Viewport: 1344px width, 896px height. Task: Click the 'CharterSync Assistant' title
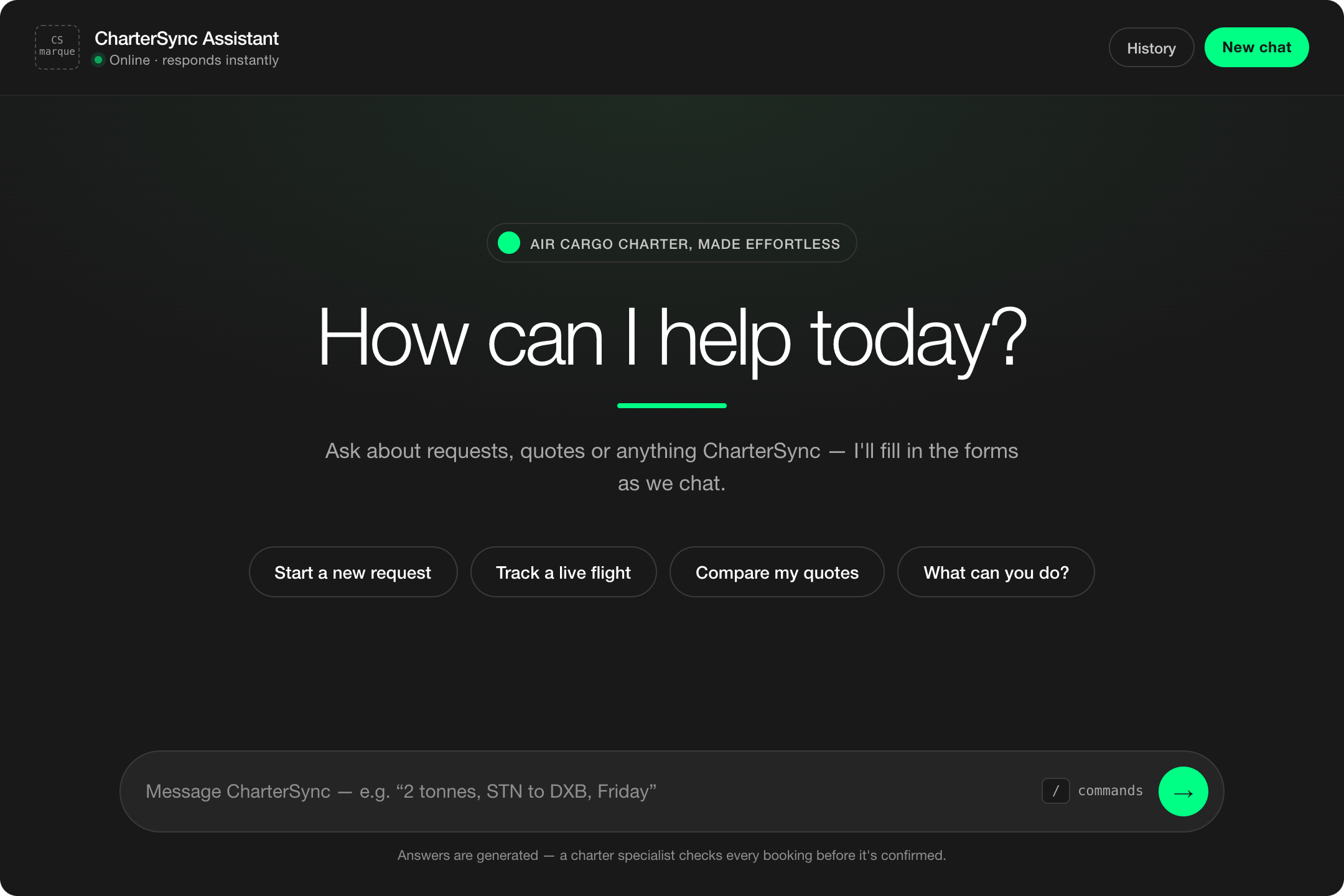pos(187,39)
